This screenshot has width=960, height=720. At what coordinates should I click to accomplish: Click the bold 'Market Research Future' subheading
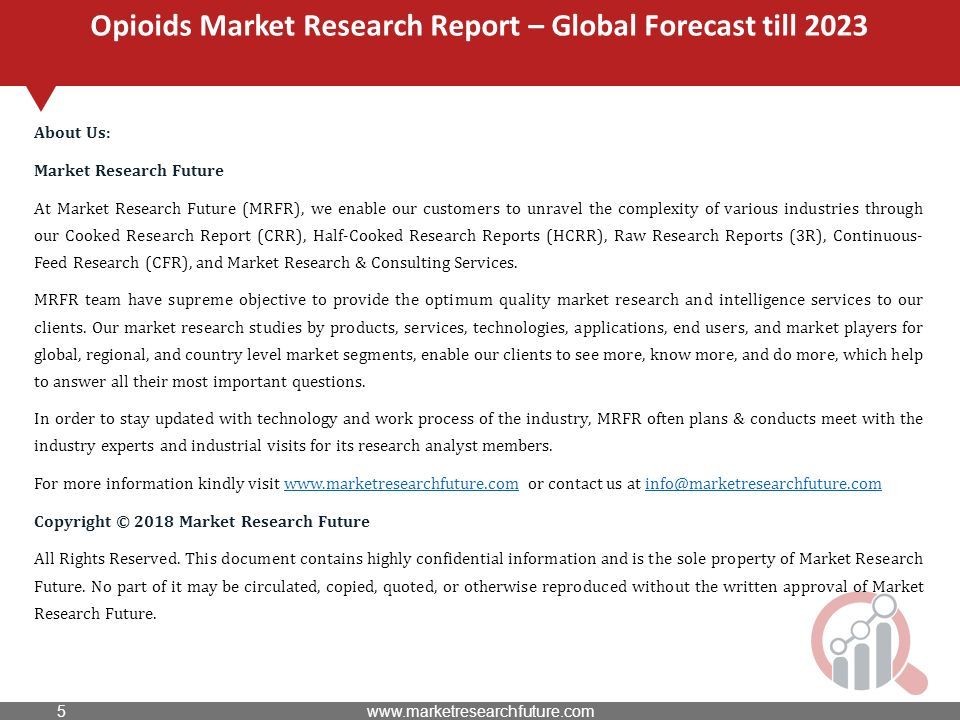click(x=129, y=171)
